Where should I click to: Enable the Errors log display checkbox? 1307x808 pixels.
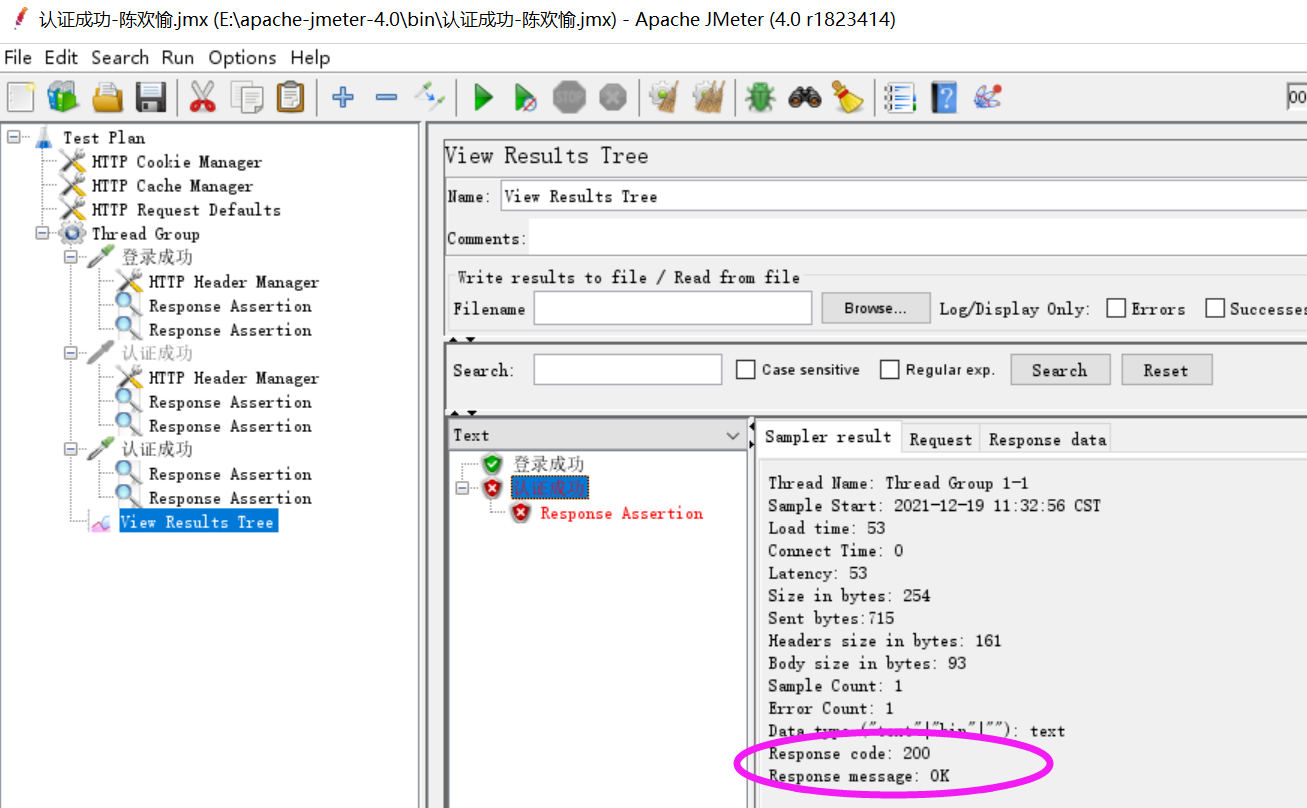pos(1117,308)
